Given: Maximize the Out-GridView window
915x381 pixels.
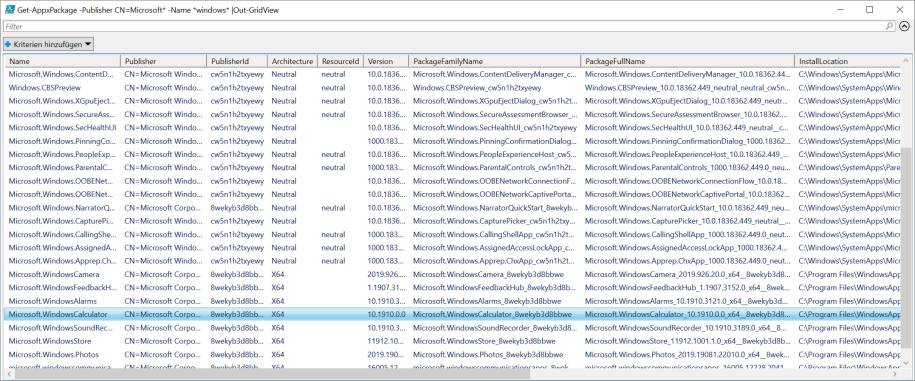Looking at the screenshot, I should pyautogui.click(x=869, y=10).
